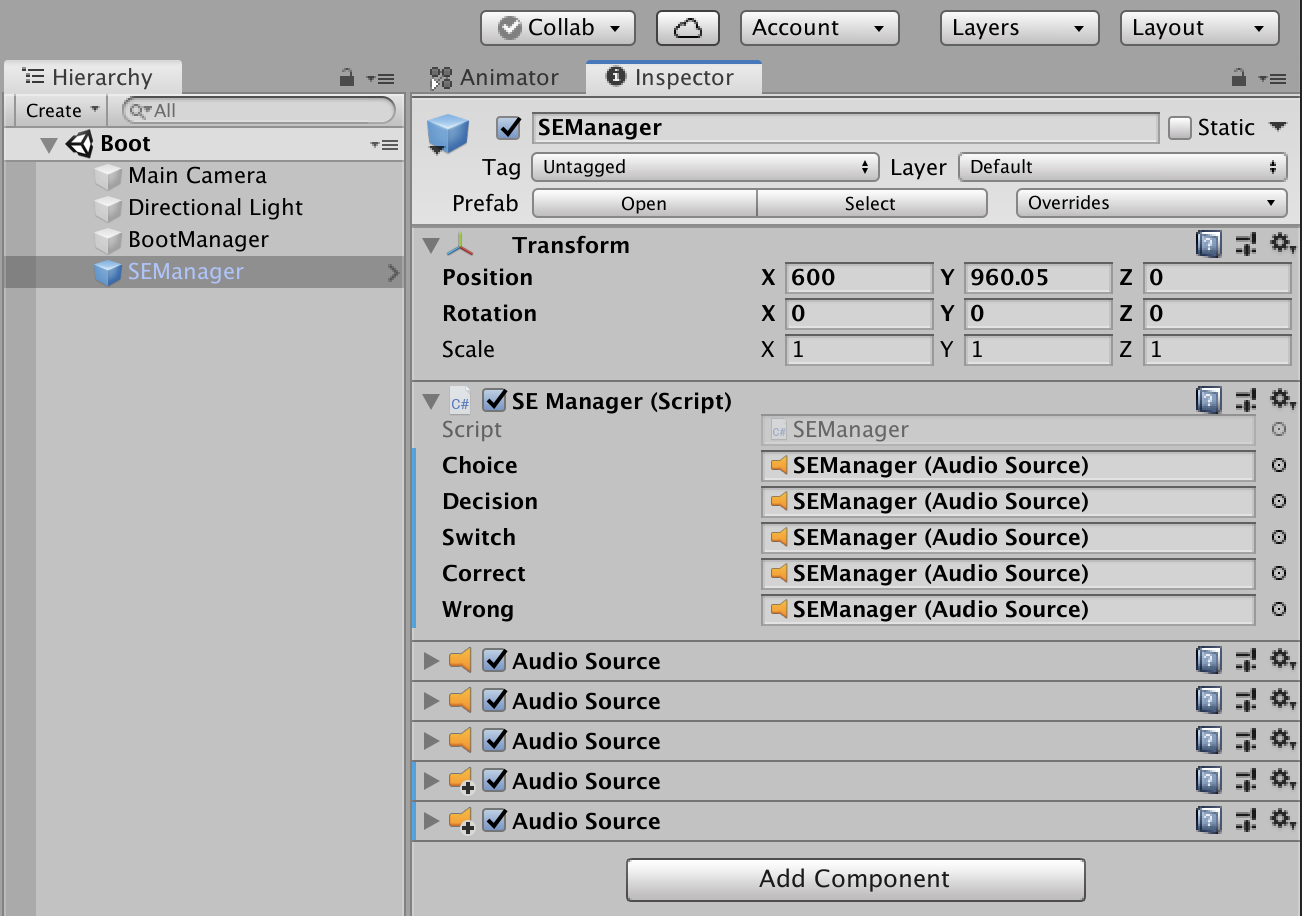Collapse the SE Manager script foldout
This screenshot has width=1302, height=916.
click(x=431, y=401)
